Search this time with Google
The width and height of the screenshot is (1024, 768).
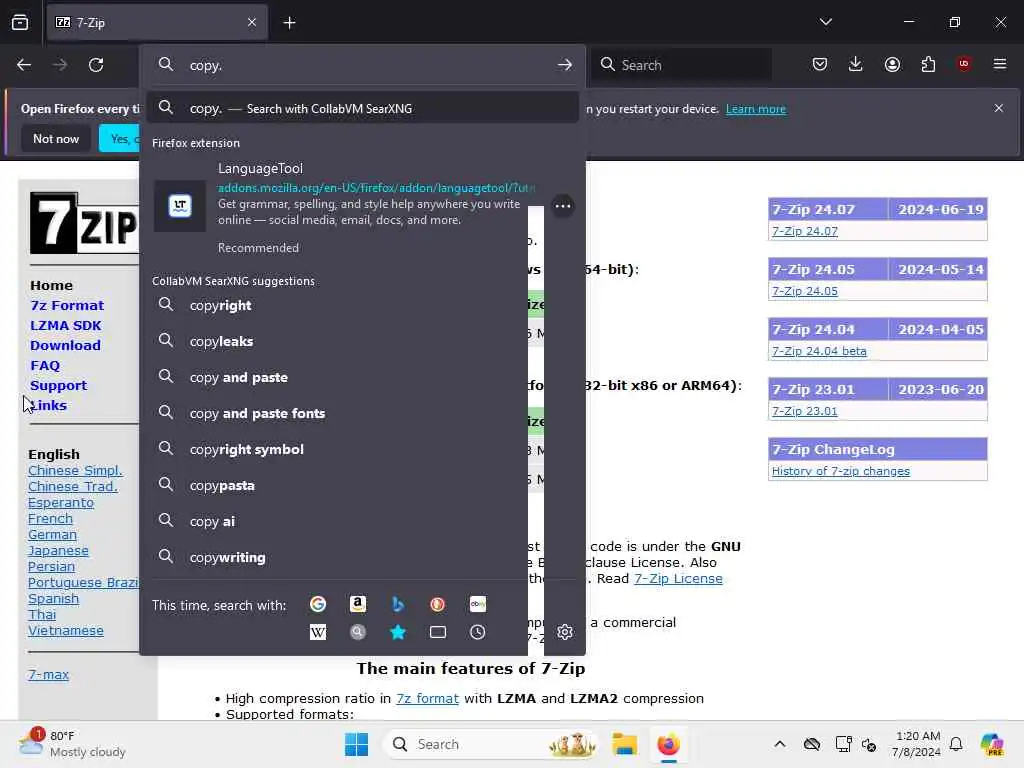(318, 604)
